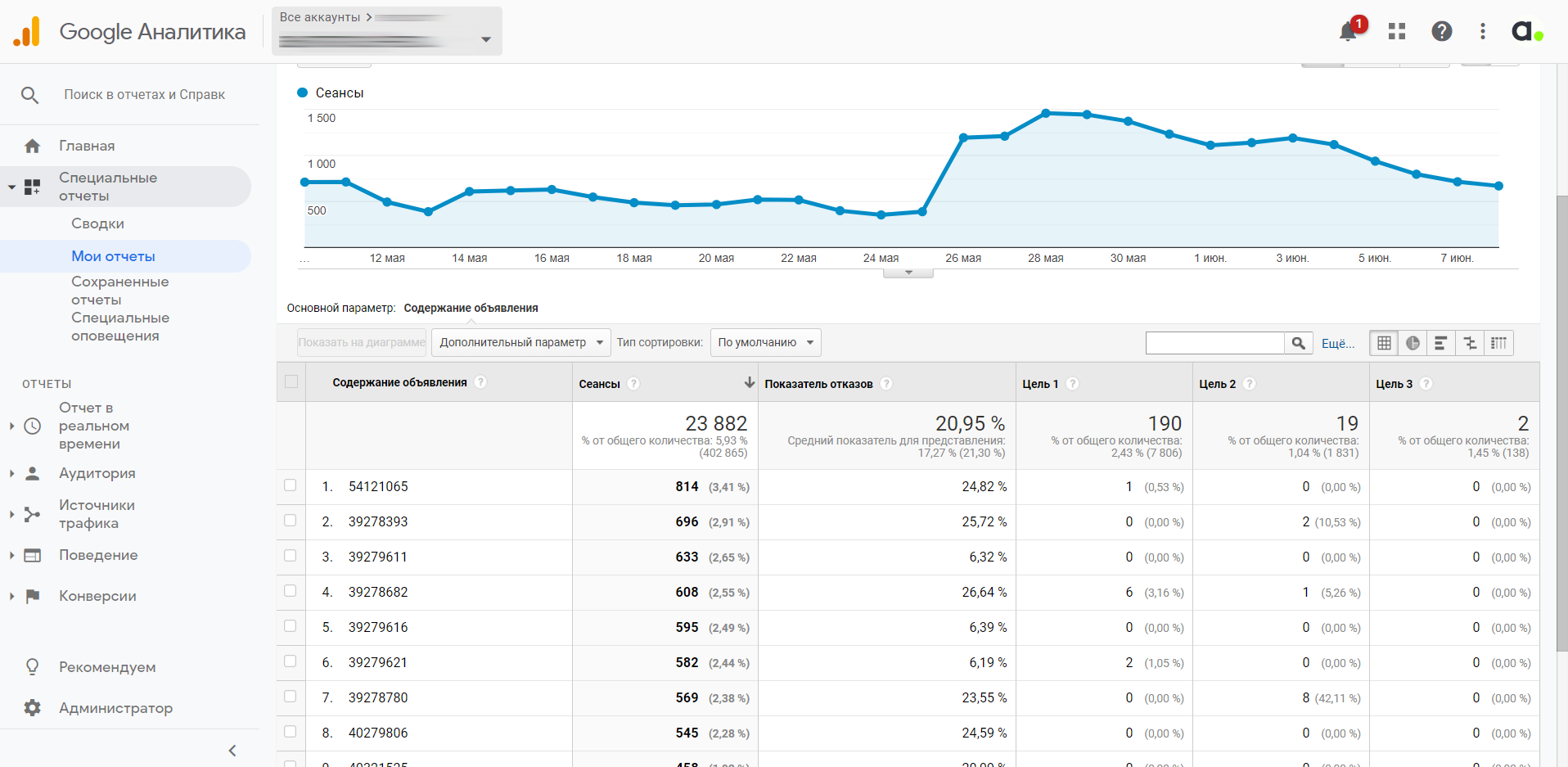1568x767 pixels.
Task: Open the three-dot more options menu
Action: (1482, 31)
